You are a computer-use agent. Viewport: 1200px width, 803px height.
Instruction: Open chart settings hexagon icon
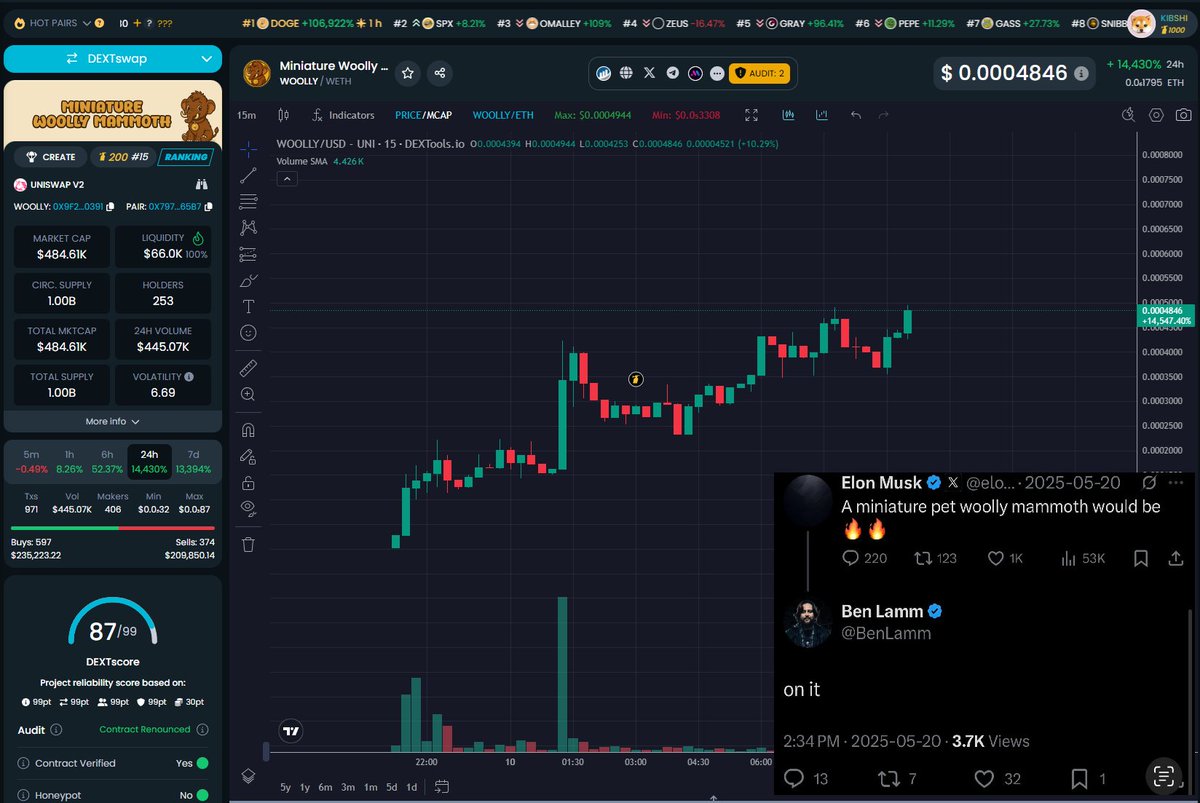tap(1156, 115)
